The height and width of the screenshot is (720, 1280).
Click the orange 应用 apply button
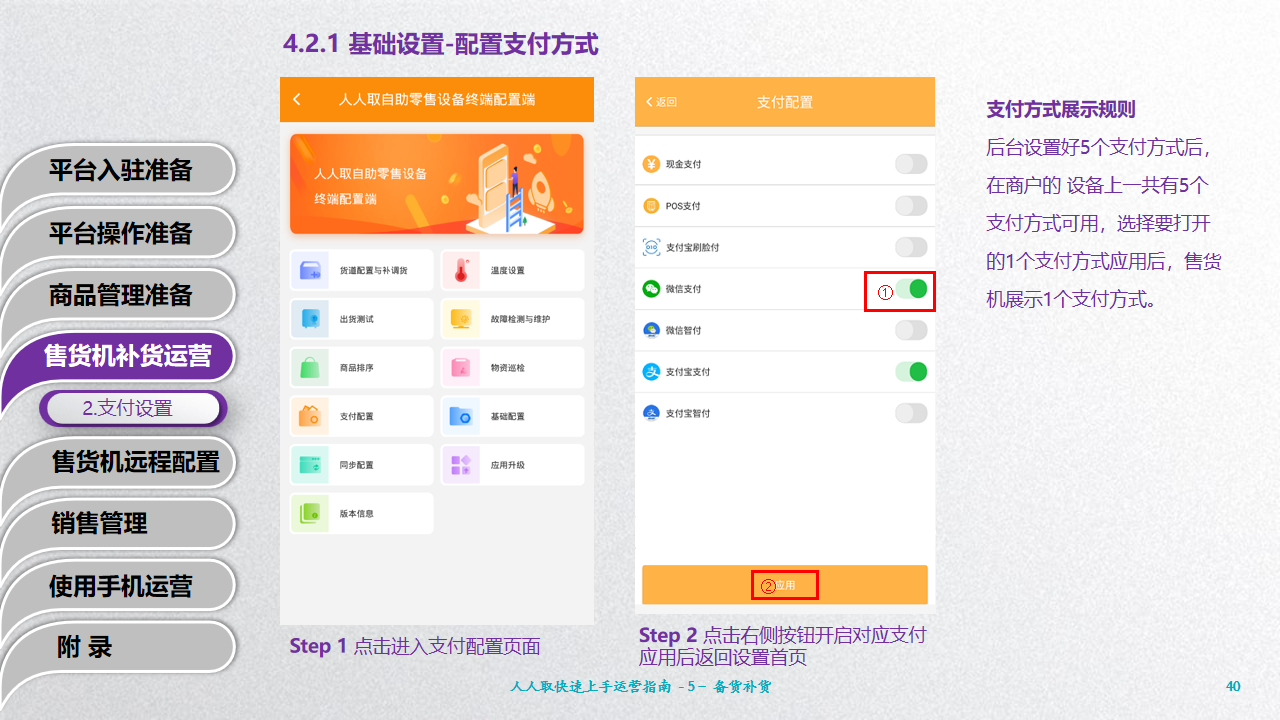pos(785,585)
